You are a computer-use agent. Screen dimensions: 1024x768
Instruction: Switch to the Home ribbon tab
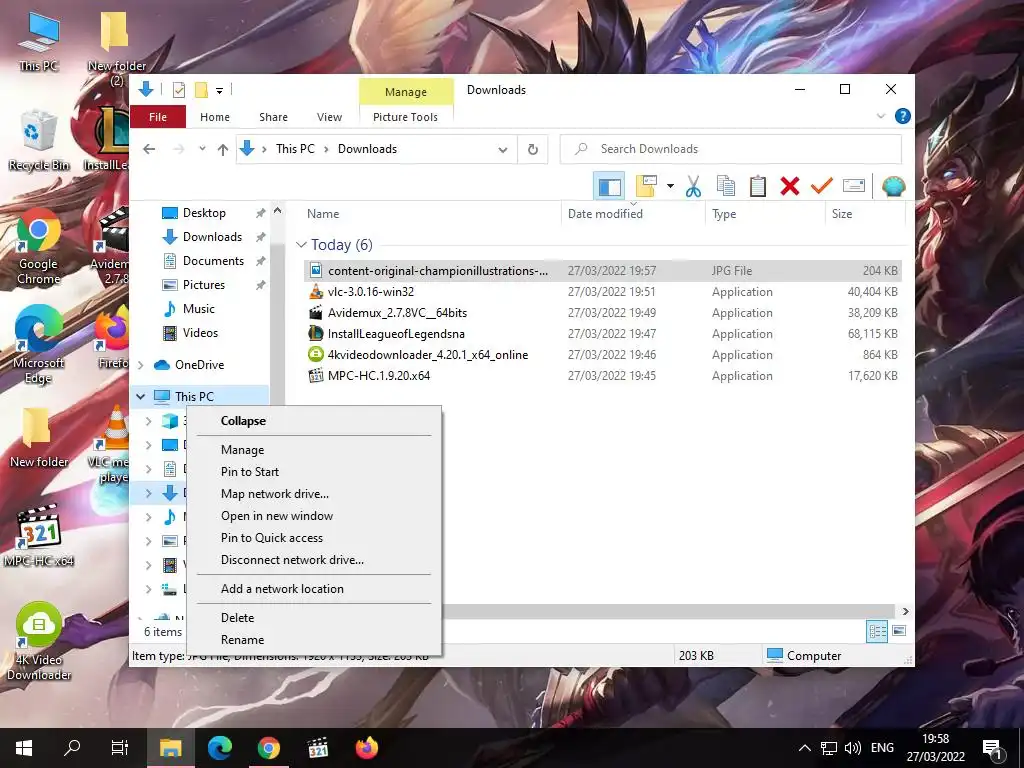click(x=215, y=117)
